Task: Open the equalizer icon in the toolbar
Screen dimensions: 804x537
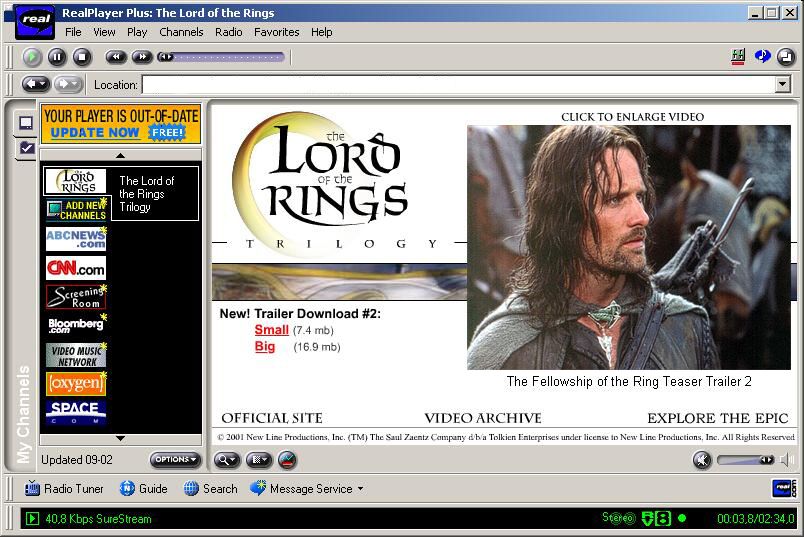Action: pyautogui.click(x=738, y=56)
